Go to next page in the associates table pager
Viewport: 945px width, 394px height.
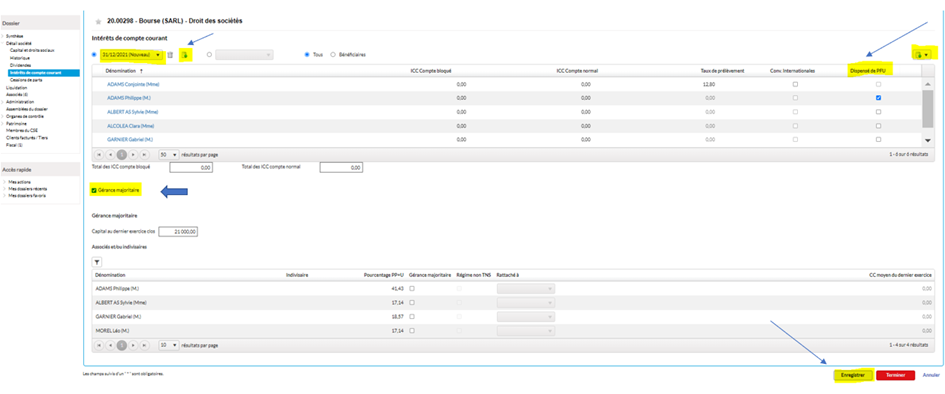133,345
